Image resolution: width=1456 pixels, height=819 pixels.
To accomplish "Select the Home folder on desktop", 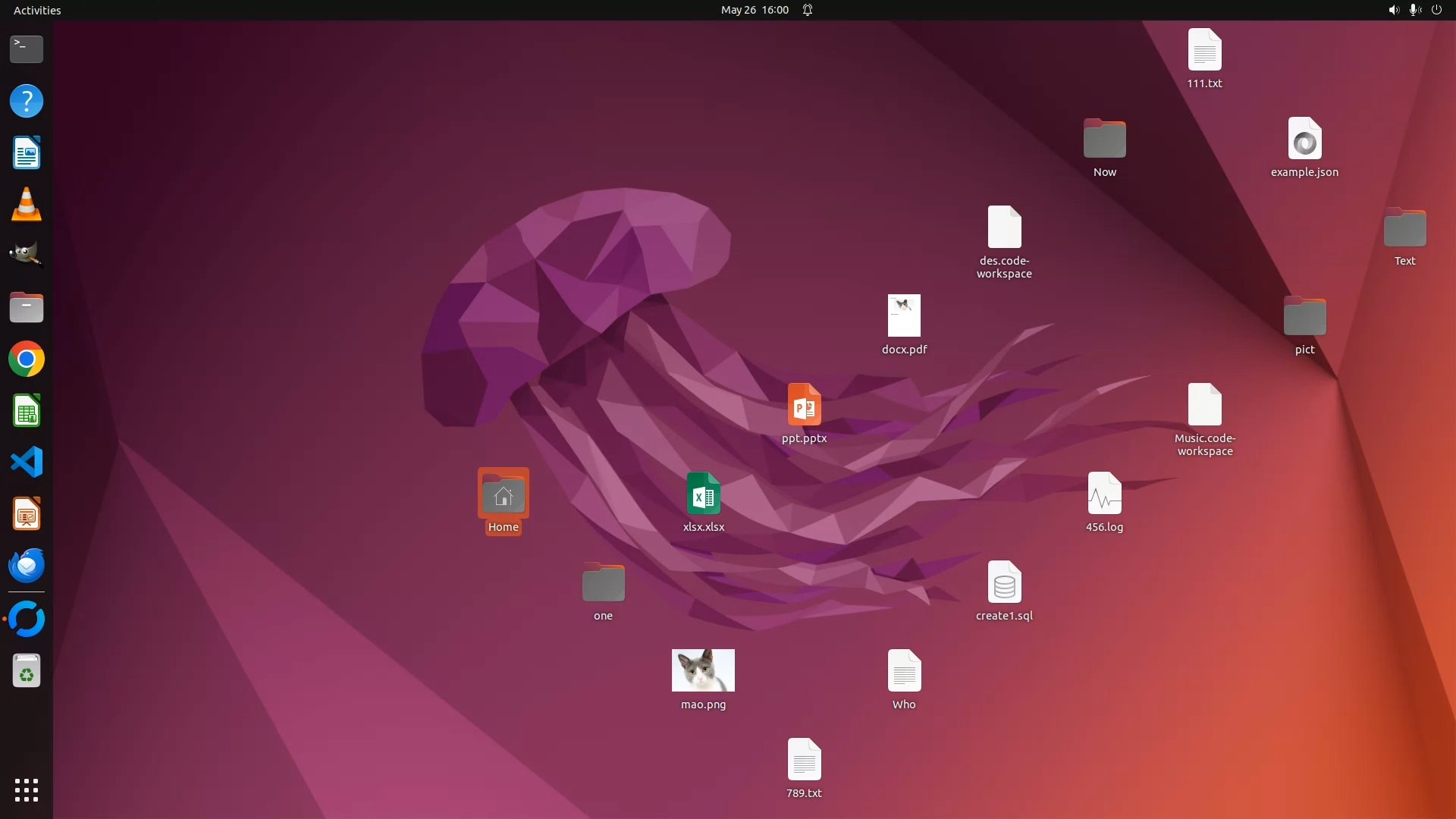I will coord(503,494).
